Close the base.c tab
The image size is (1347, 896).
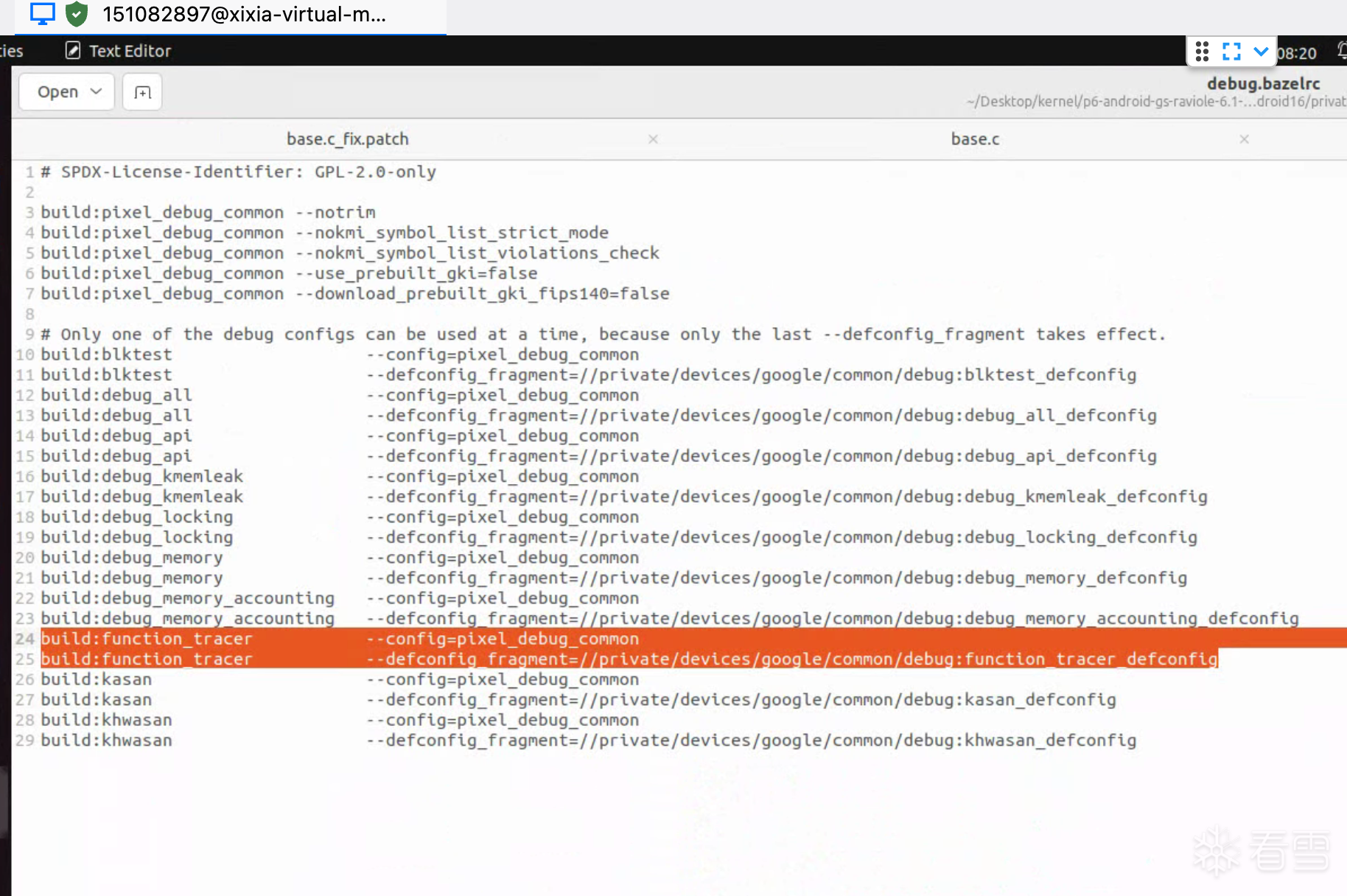[1244, 139]
